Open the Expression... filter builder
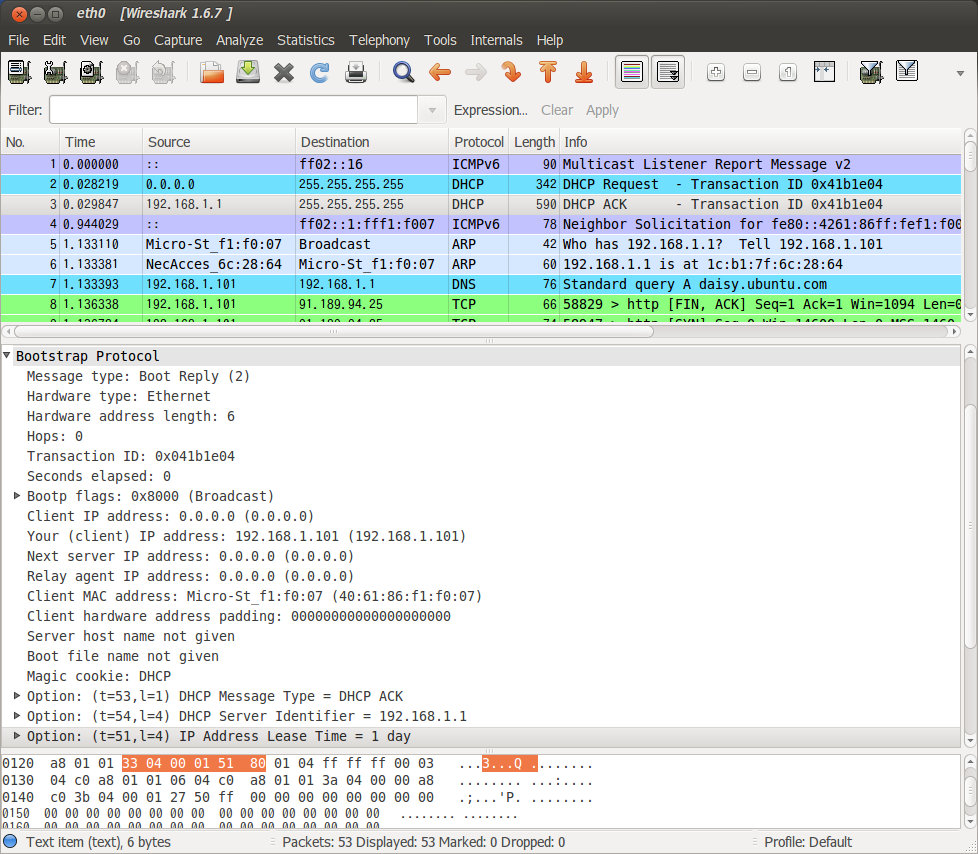 490,110
